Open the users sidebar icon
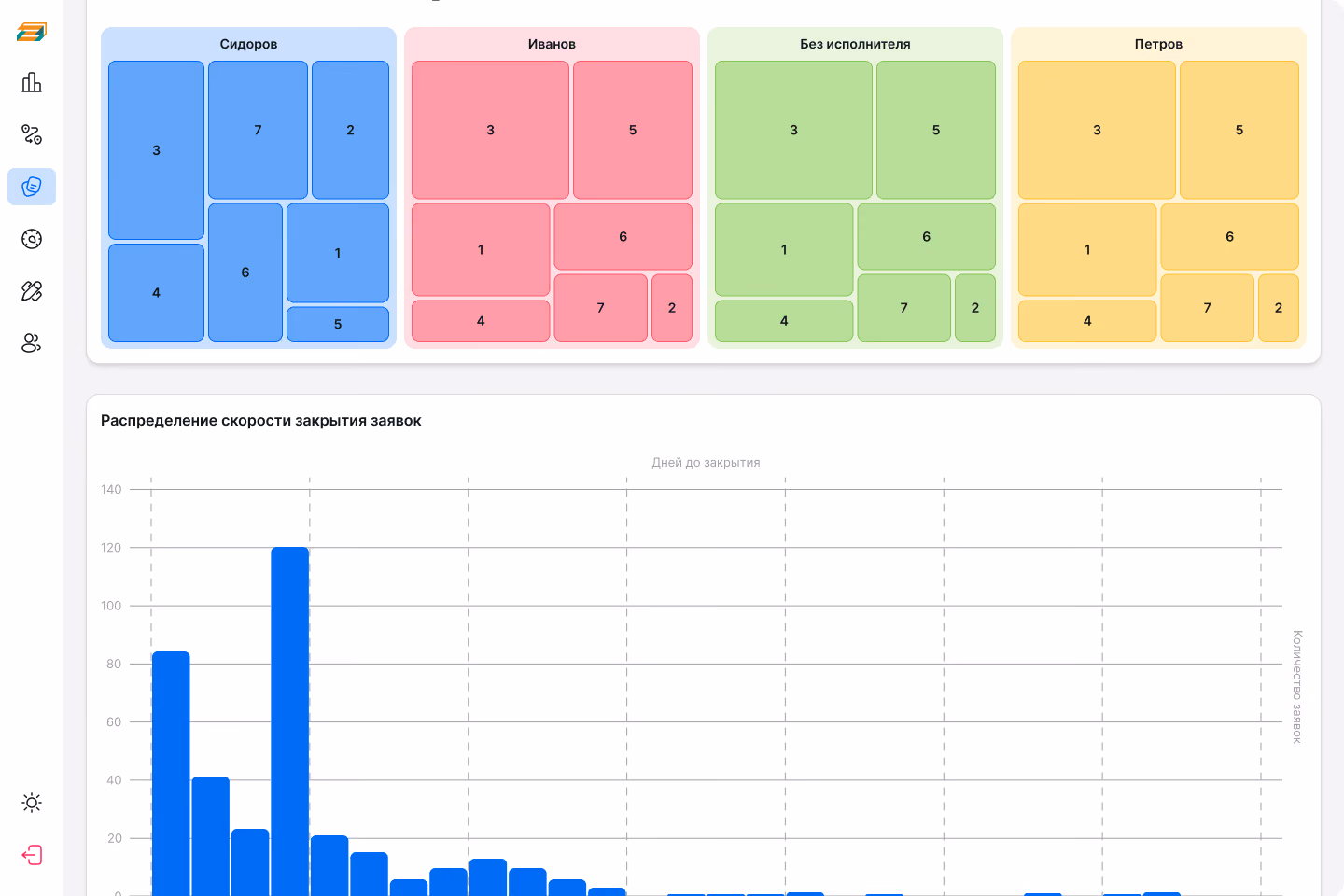The width and height of the screenshot is (1344, 896). [x=32, y=343]
